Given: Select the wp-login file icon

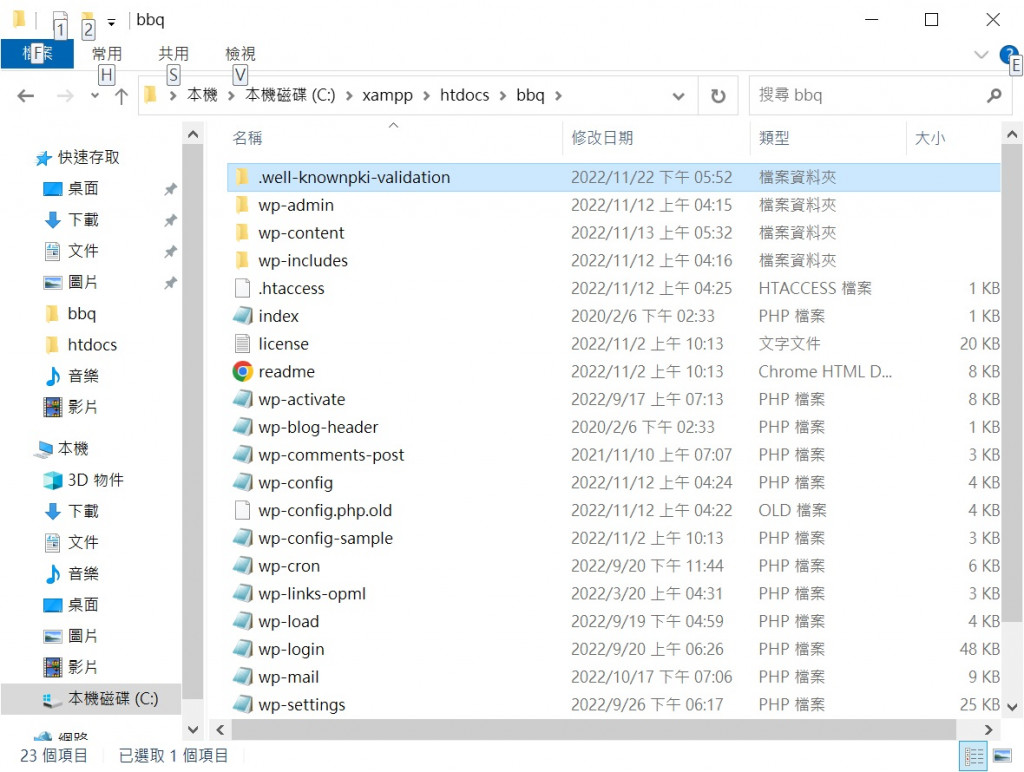Looking at the screenshot, I should [242, 649].
